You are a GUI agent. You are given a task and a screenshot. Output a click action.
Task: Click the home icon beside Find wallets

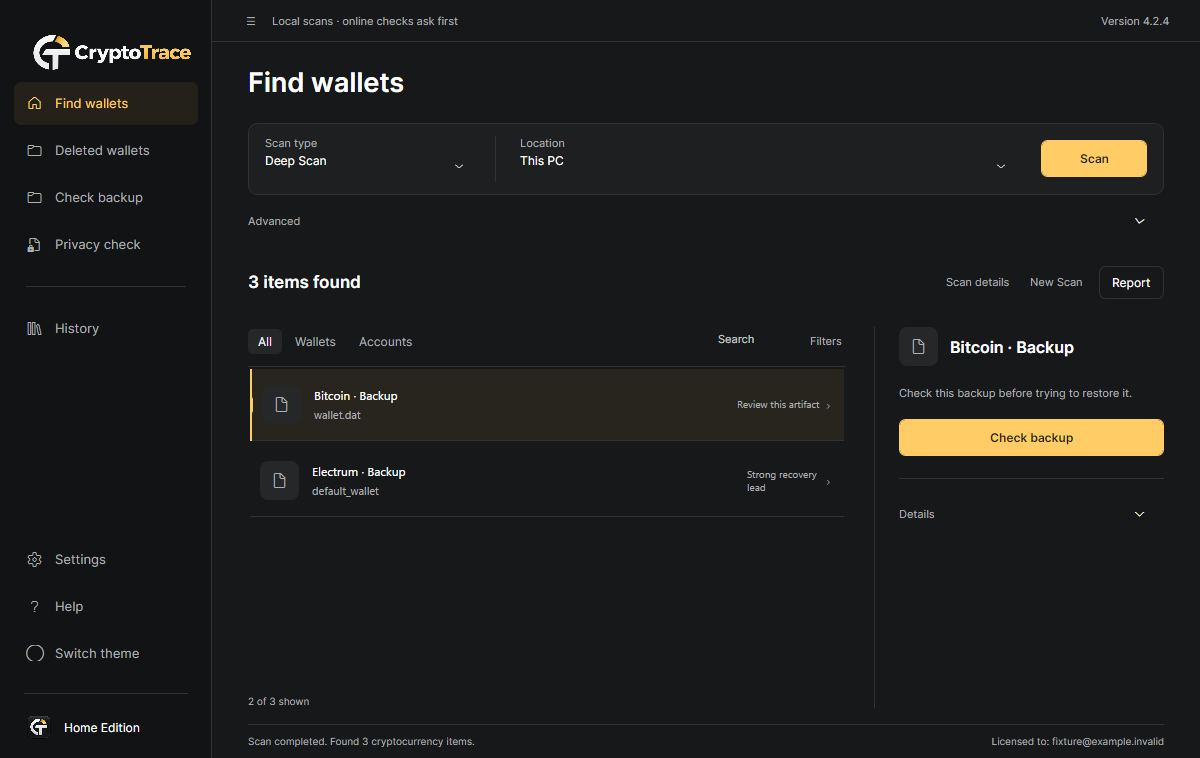pos(35,103)
